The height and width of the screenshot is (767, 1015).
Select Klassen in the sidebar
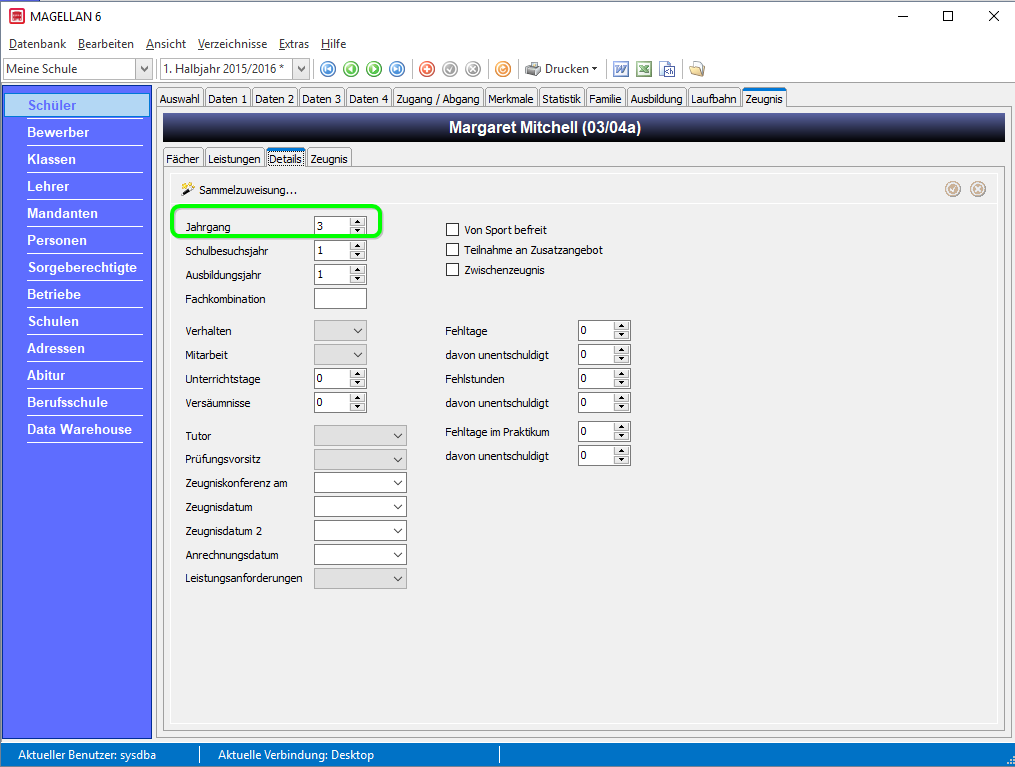pos(51,159)
